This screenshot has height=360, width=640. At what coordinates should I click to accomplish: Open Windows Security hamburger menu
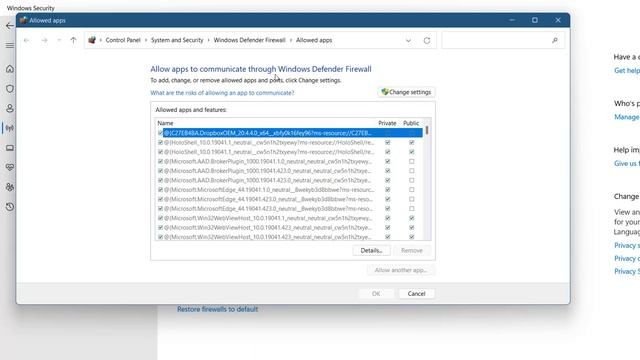pyautogui.click(x=10, y=46)
